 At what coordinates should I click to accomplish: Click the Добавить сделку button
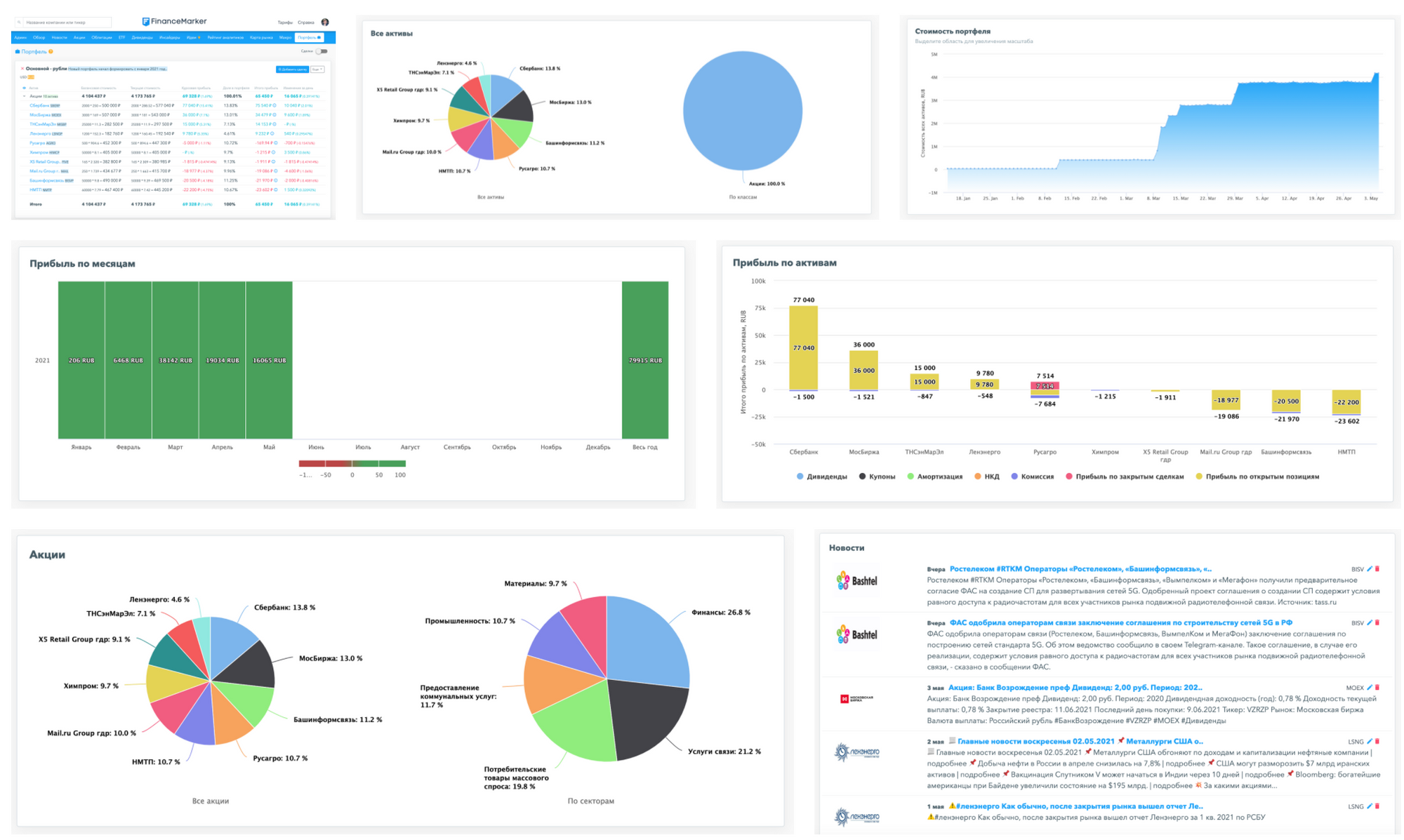pyautogui.click(x=292, y=69)
